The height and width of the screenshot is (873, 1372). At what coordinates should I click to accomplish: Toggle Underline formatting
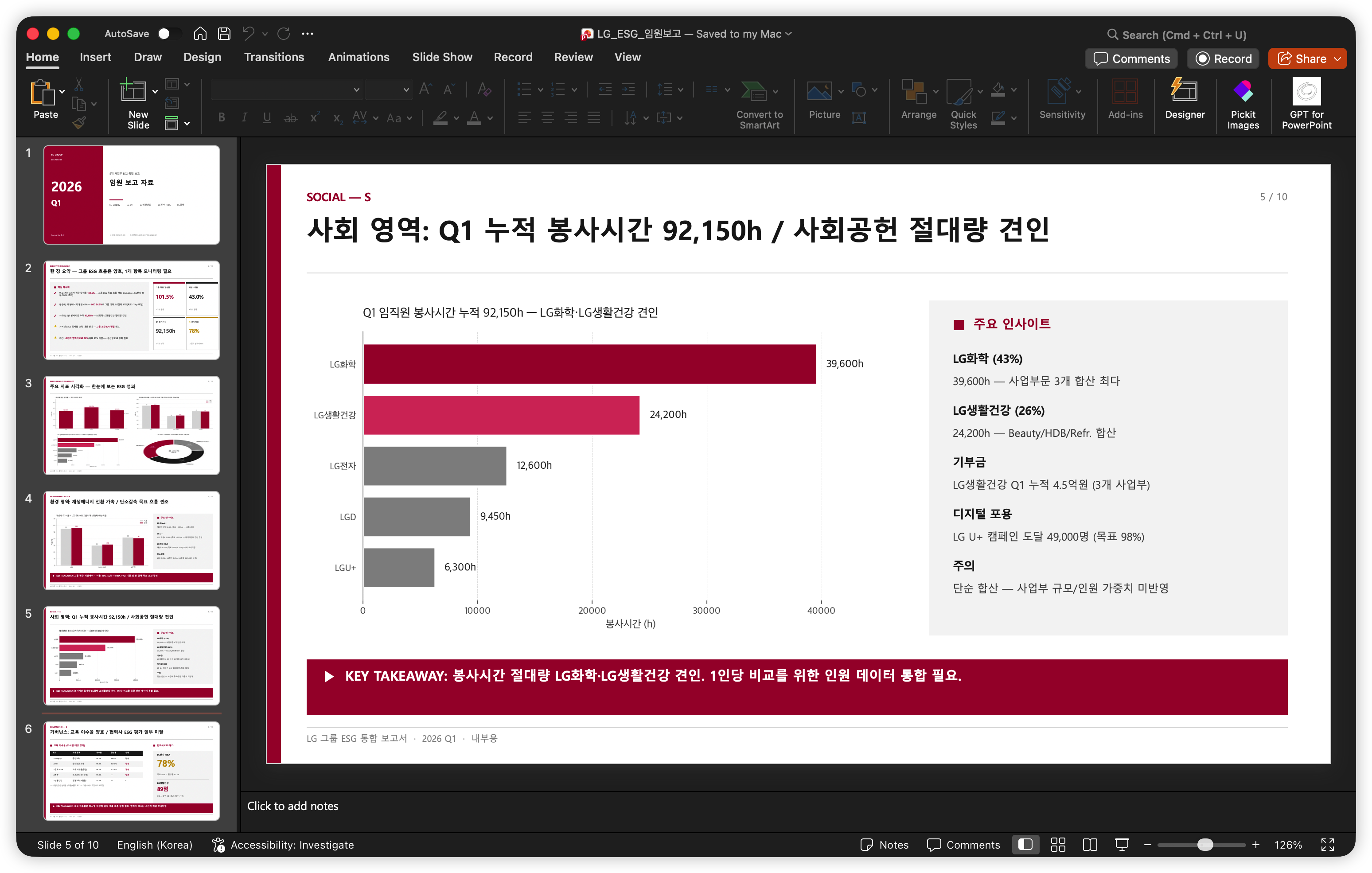(x=267, y=117)
